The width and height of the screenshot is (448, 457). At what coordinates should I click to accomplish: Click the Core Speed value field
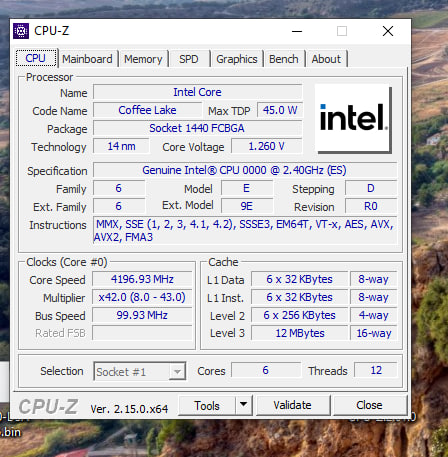[142, 279]
